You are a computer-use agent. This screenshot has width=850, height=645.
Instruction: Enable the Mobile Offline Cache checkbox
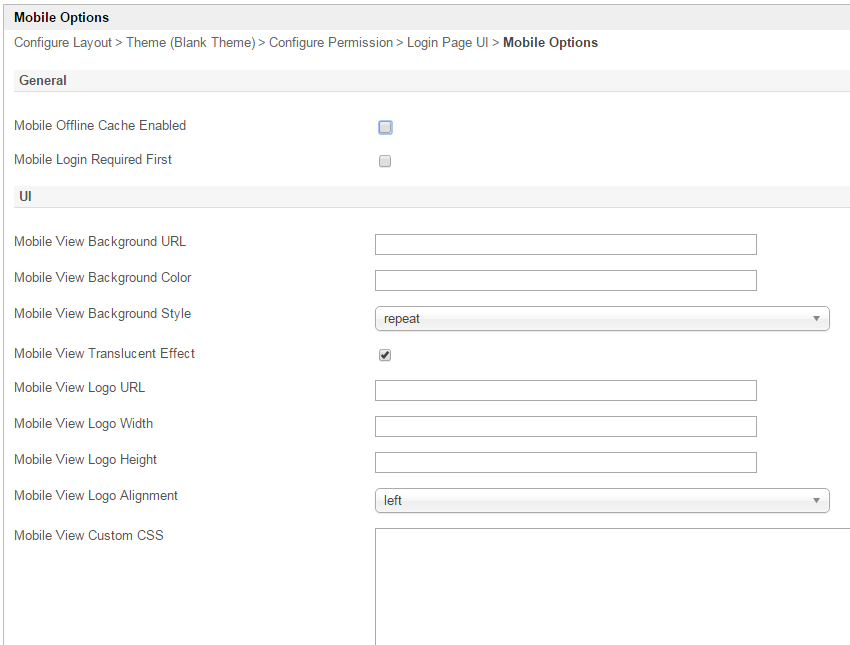pyautogui.click(x=385, y=127)
